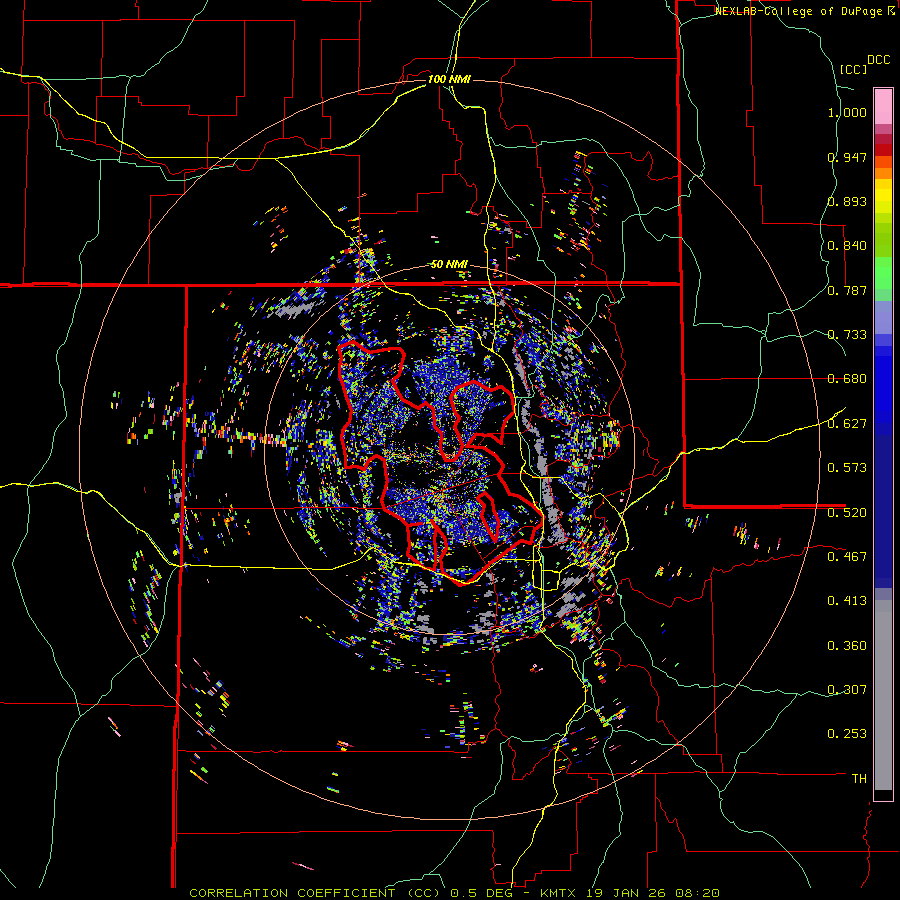The image size is (900, 900).
Task: Select the 1.000 scale value
Action: pyautogui.click(x=847, y=112)
